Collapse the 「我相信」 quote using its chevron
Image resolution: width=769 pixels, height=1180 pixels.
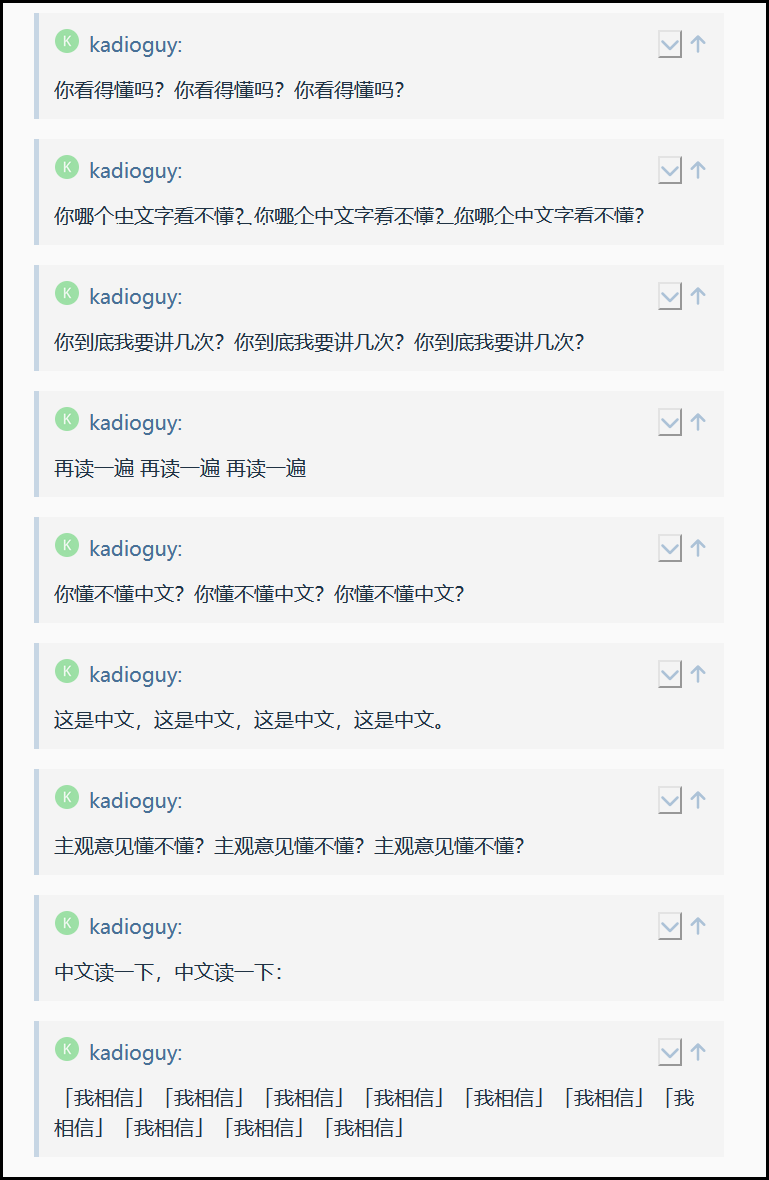click(x=670, y=1053)
